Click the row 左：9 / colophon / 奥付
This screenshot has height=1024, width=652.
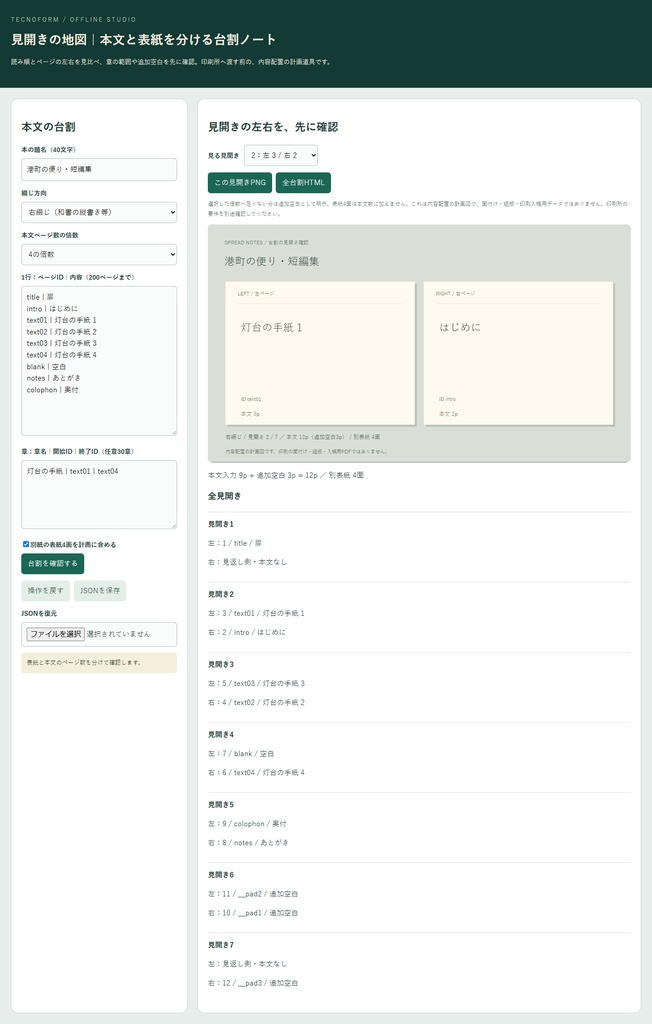click(x=247, y=824)
